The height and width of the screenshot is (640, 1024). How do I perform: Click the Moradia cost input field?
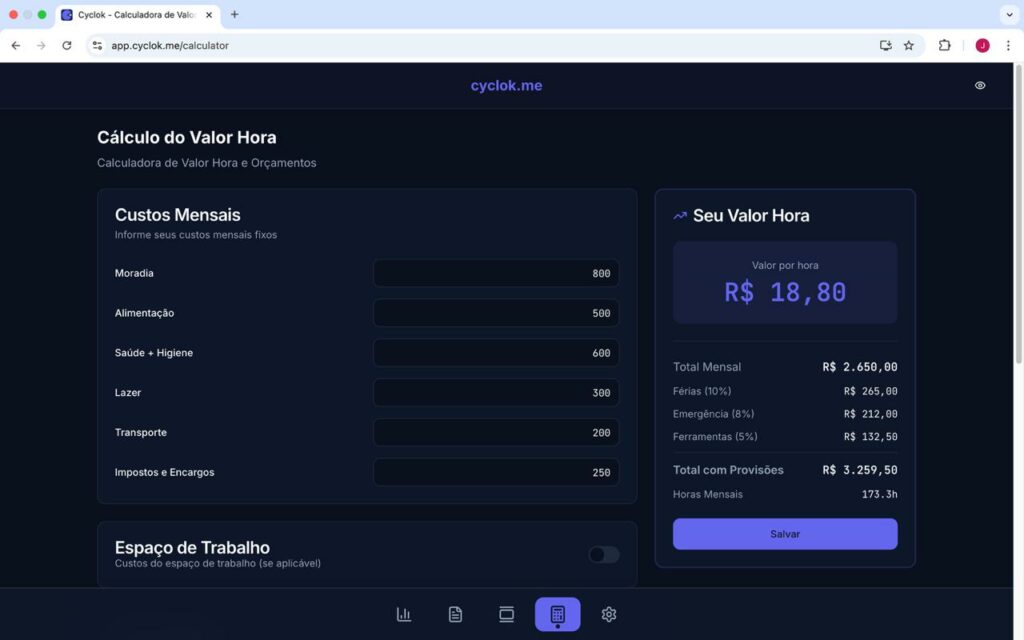click(x=496, y=273)
